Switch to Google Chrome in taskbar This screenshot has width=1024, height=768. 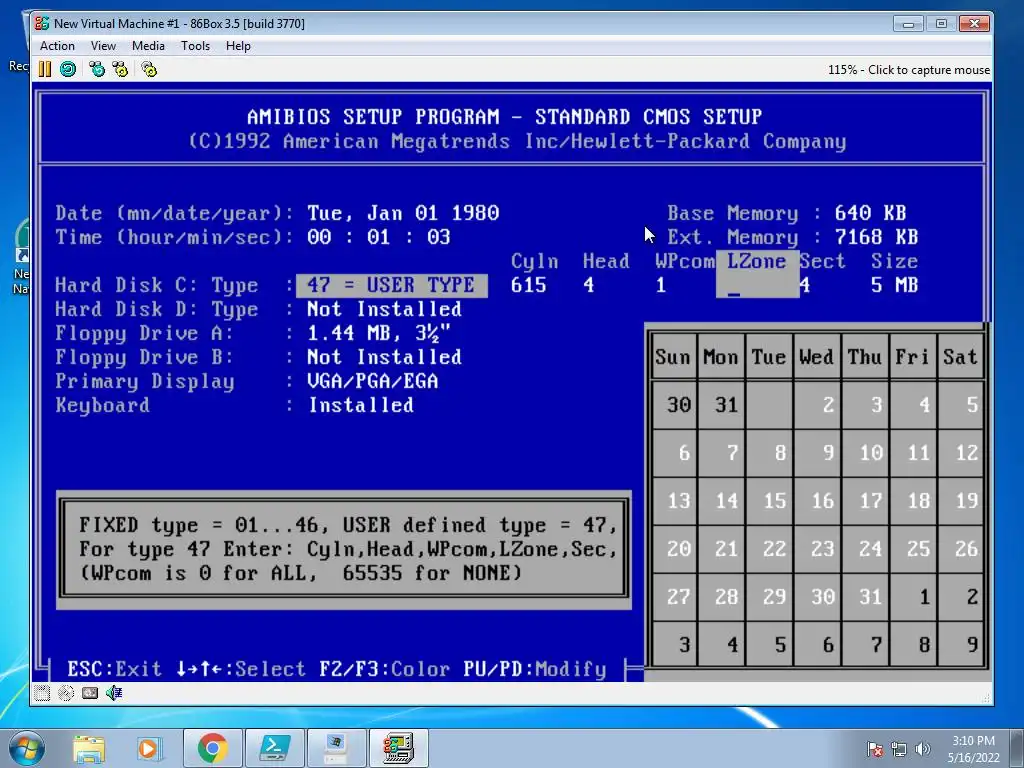click(212, 748)
